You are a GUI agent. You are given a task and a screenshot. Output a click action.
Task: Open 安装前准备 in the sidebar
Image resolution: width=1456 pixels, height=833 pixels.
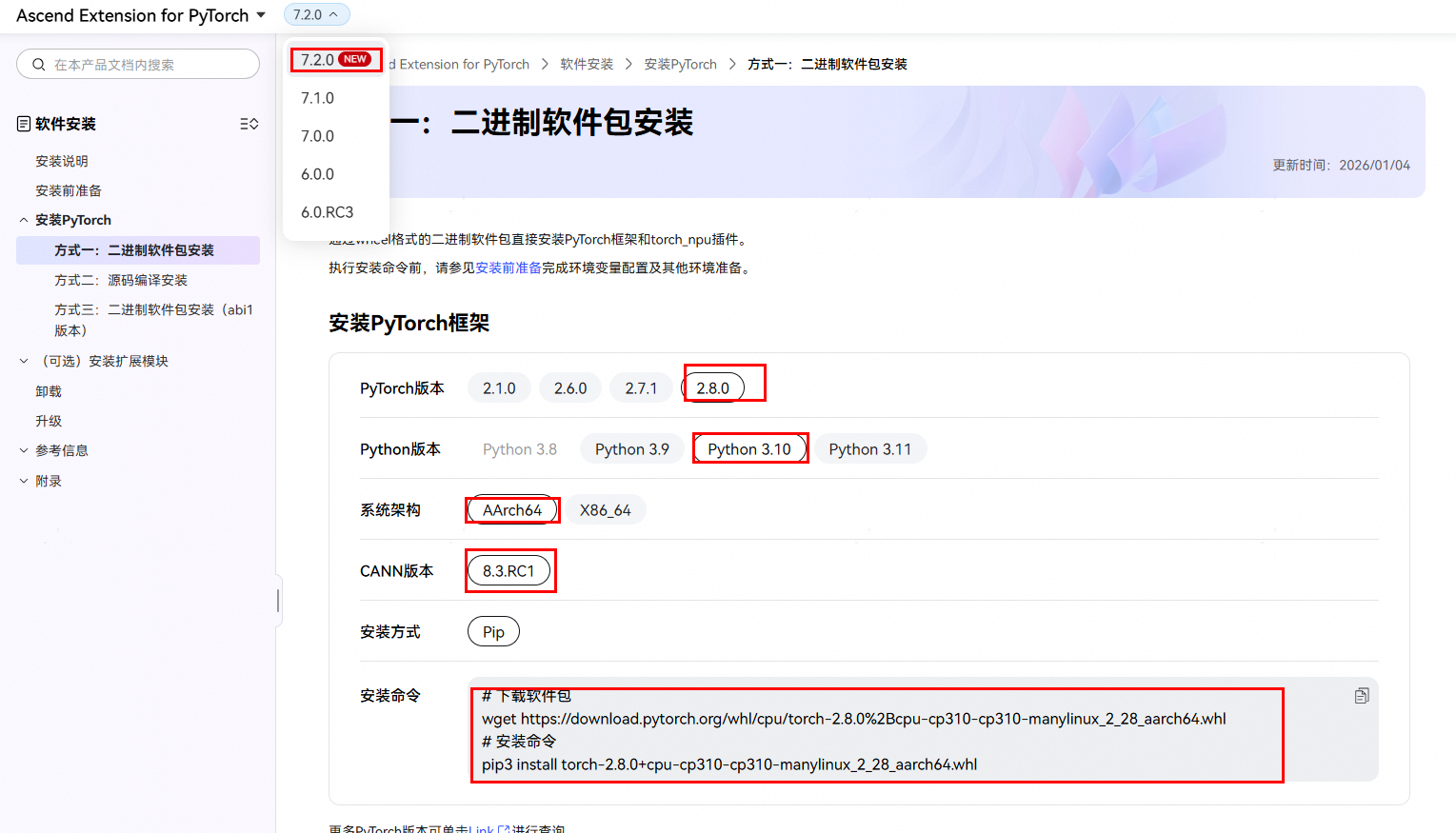point(69,190)
